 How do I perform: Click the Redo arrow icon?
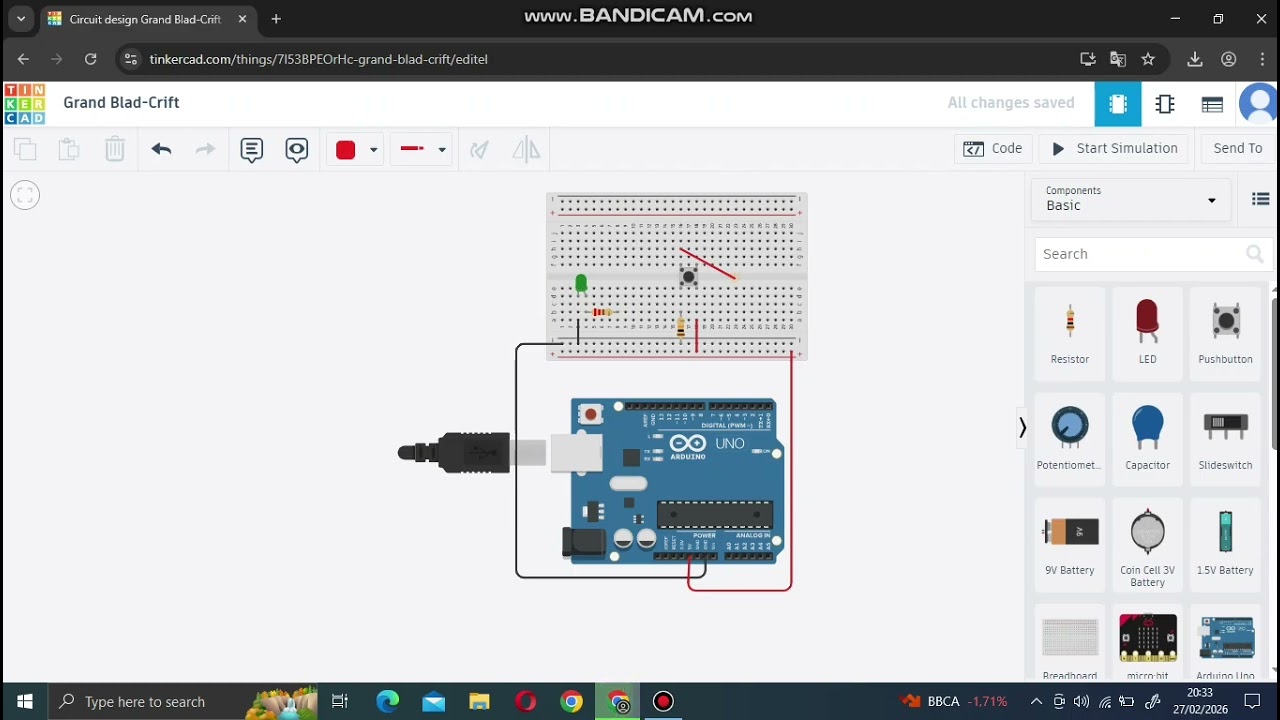[205, 150]
